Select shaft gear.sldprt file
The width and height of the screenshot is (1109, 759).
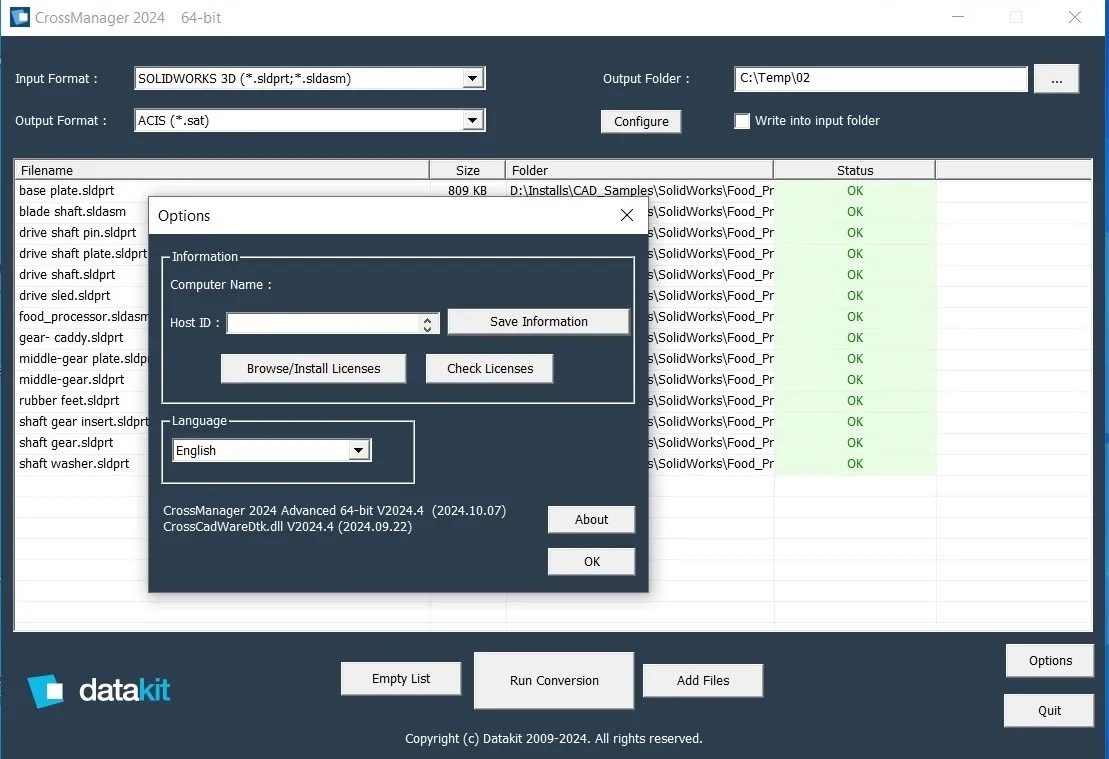66,443
